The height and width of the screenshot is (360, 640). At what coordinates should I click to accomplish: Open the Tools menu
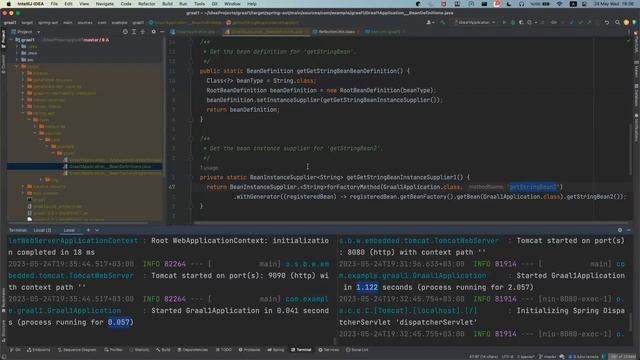[200, 4]
